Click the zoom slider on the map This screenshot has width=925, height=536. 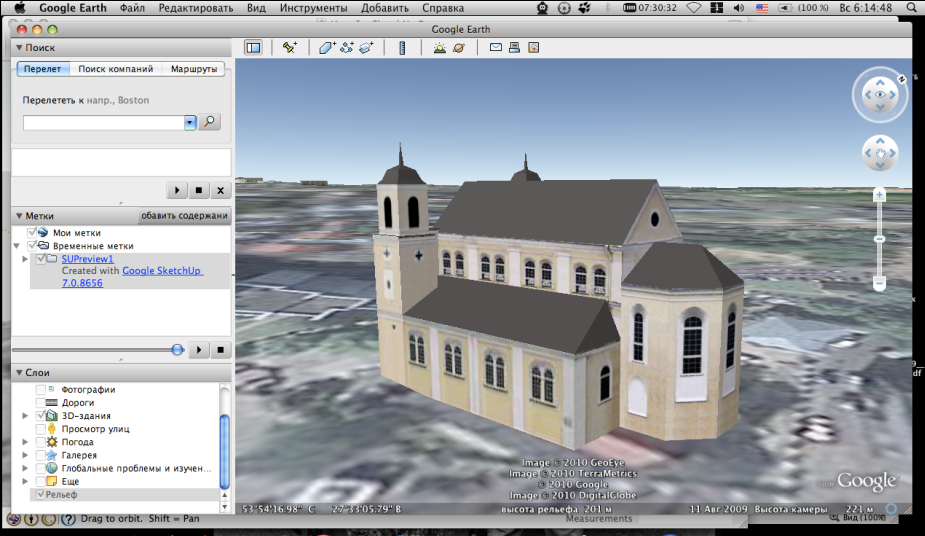pos(880,239)
